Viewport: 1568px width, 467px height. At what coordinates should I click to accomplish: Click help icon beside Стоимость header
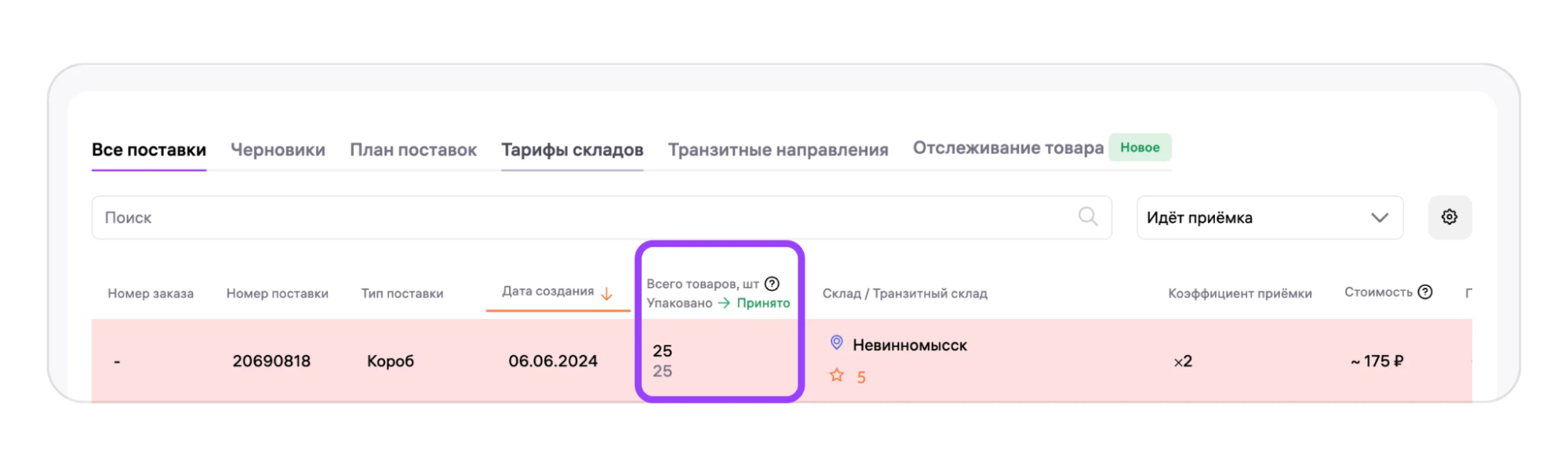point(1425,291)
